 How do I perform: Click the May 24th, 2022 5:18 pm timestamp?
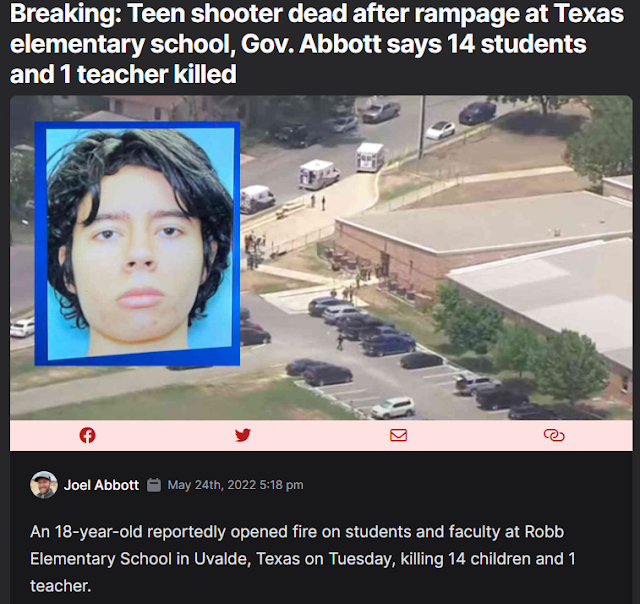coord(236,485)
